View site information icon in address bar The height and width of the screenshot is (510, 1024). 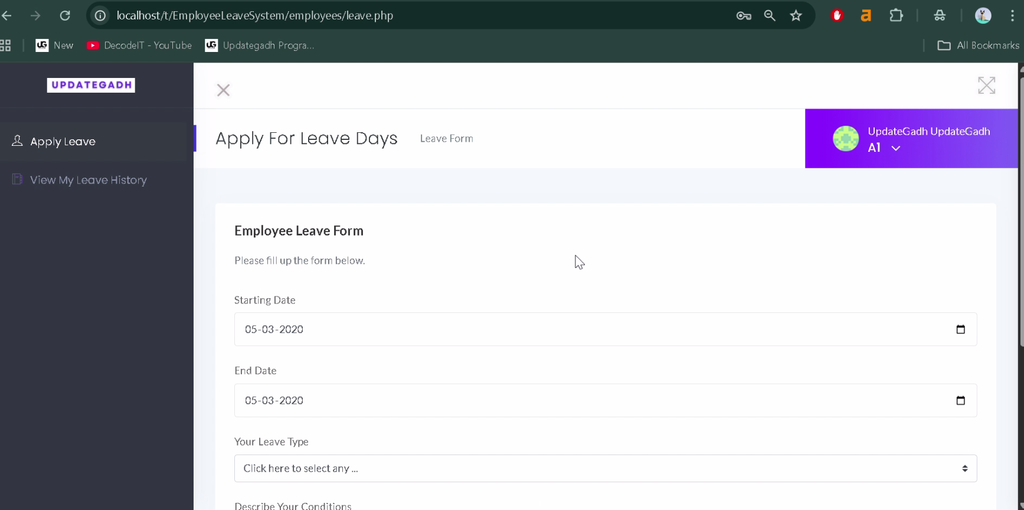pyautogui.click(x=100, y=16)
